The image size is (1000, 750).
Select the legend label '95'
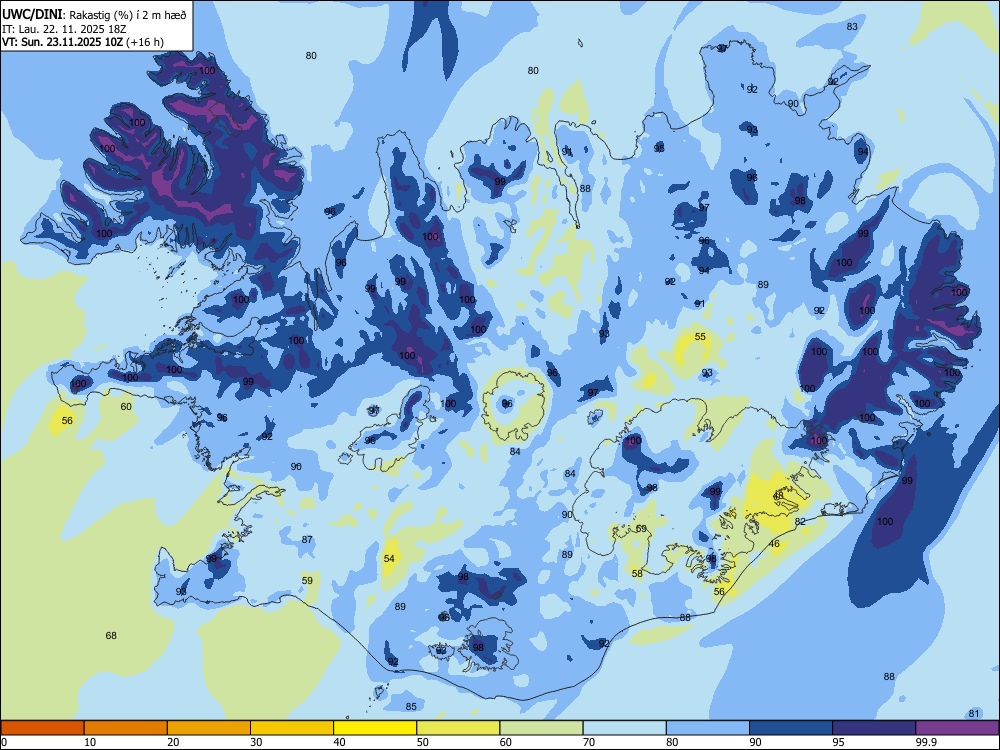tap(838, 742)
